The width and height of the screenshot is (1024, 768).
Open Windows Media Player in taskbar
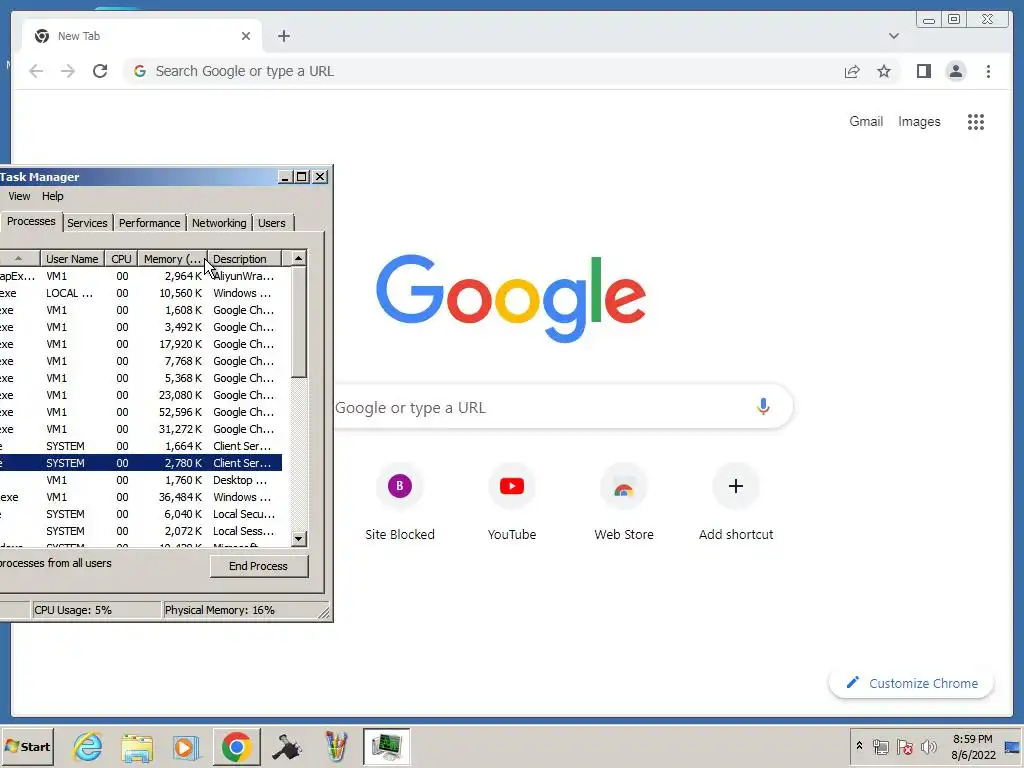[x=185, y=746]
